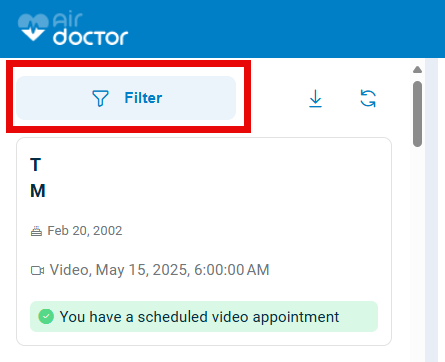
Task: Click the heart pulse logo icon
Action: point(33,27)
